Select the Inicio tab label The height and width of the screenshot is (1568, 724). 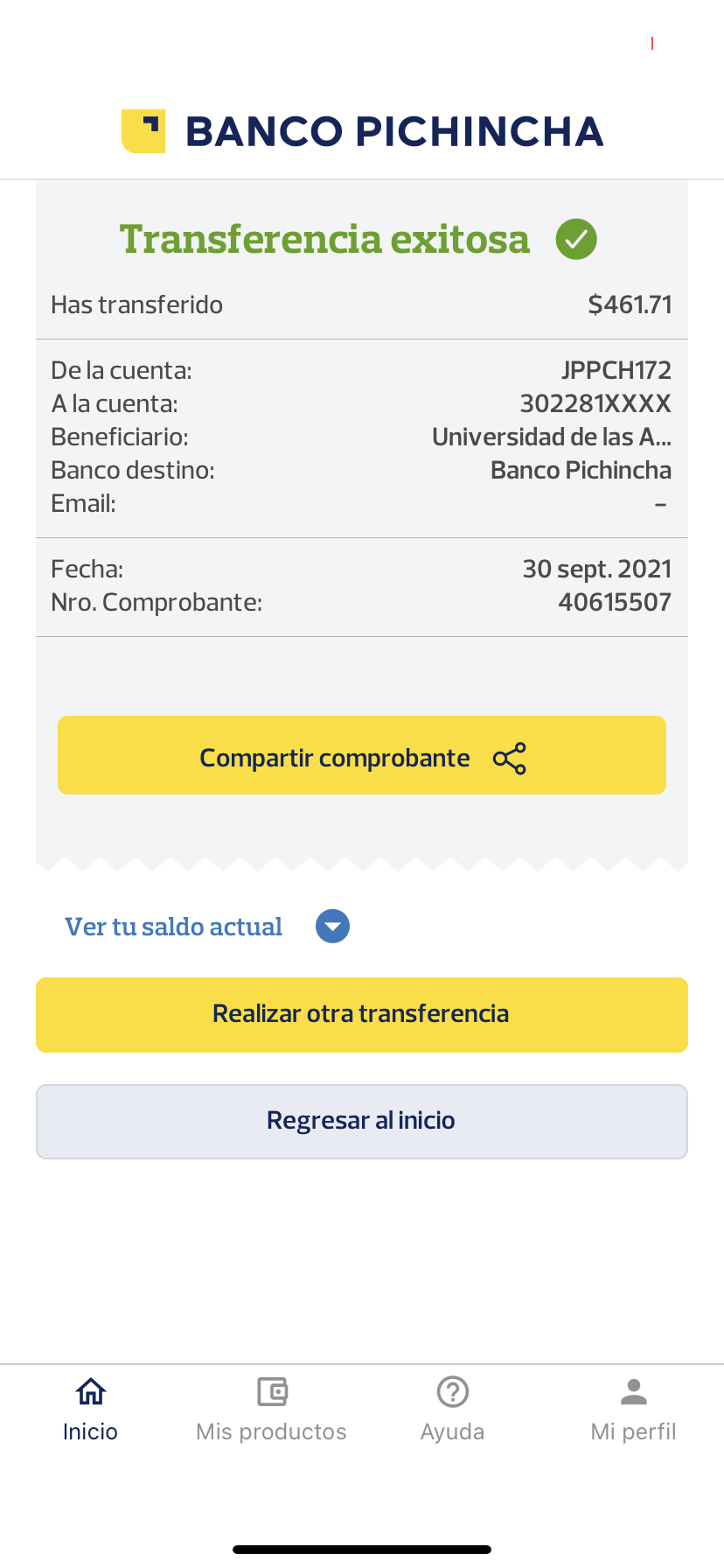90,1431
